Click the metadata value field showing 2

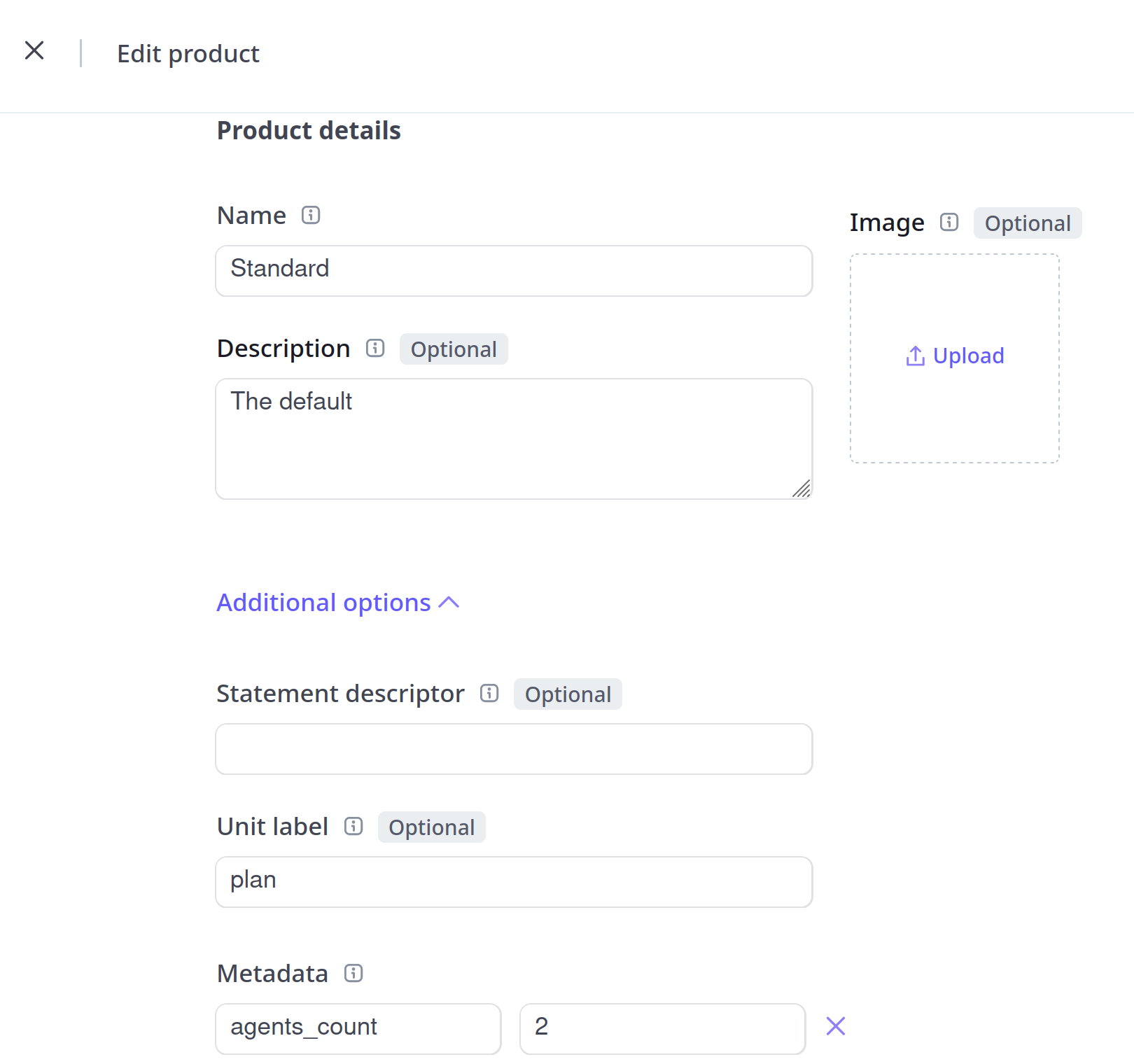pyautogui.click(x=662, y=1028)
